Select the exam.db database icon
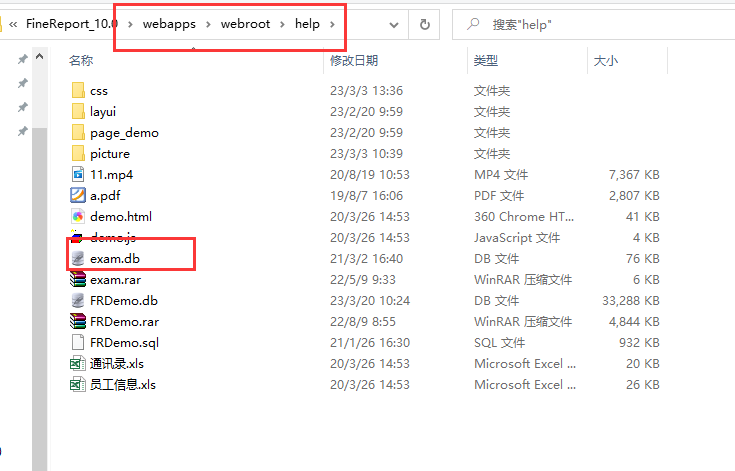The height and width of the screenshot is (471, 735). 78,258
